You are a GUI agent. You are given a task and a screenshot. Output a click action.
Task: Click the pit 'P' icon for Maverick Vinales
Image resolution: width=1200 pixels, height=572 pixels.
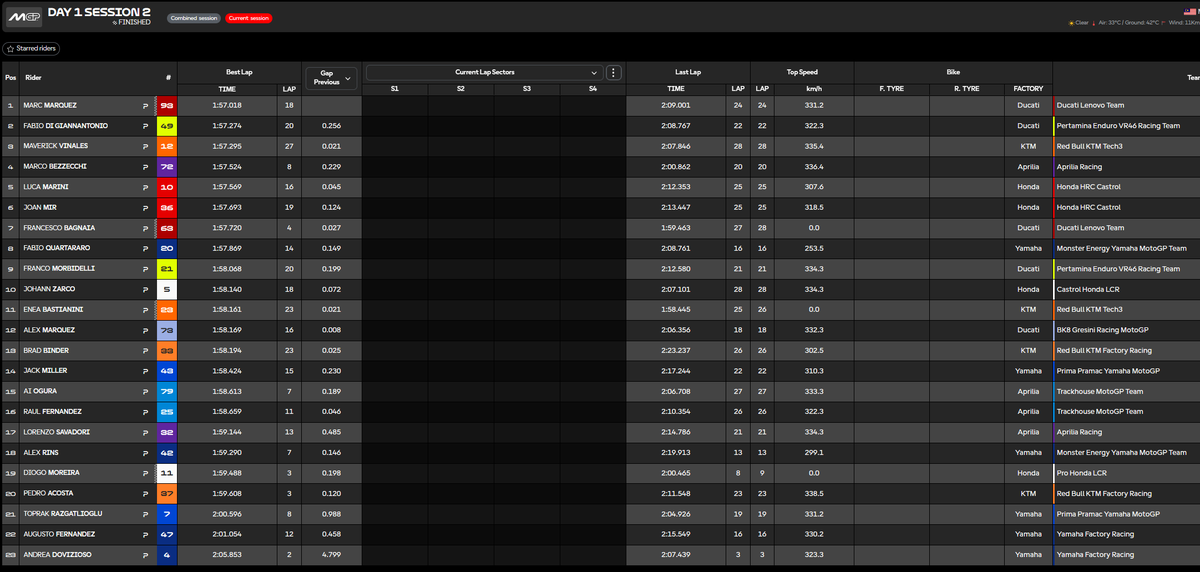[146, 146]
